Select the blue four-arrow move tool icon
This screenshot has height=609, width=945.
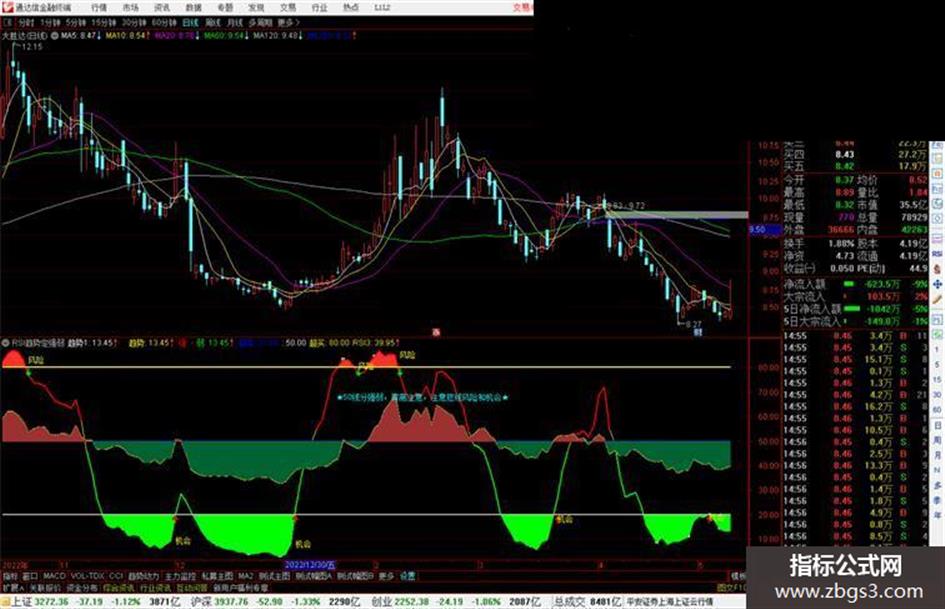[x=937, y=284]
